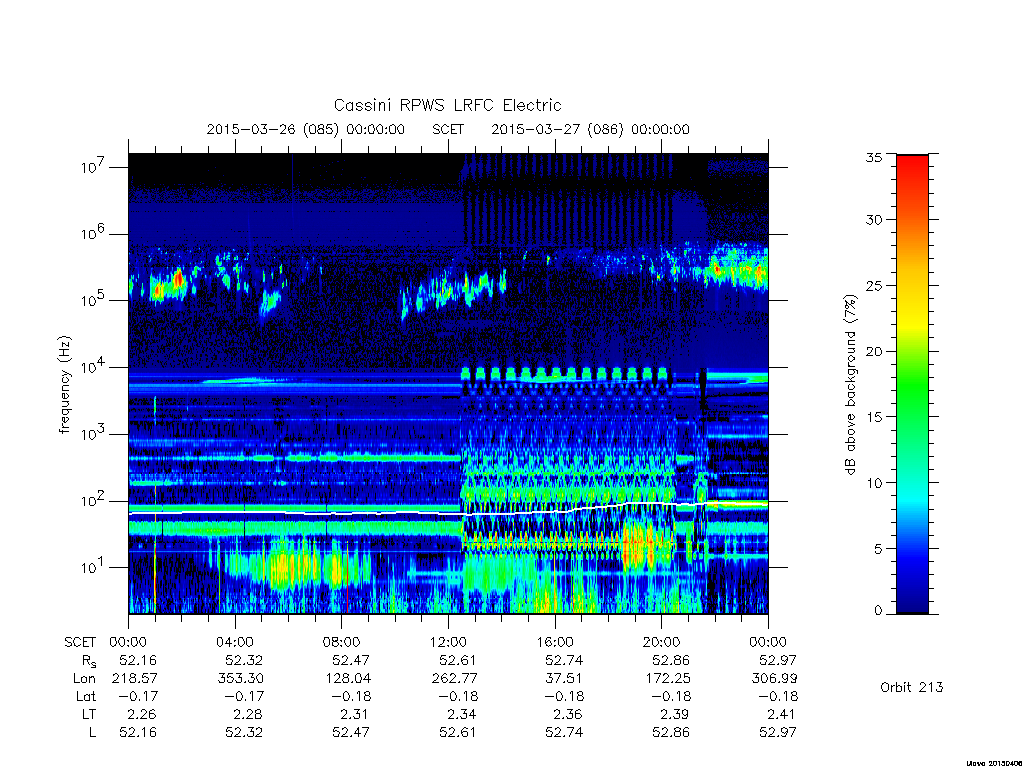Viewport: 1024px width, 768px height.
Task: Click the spectrogram plot area
Action: tap(448, 384)
